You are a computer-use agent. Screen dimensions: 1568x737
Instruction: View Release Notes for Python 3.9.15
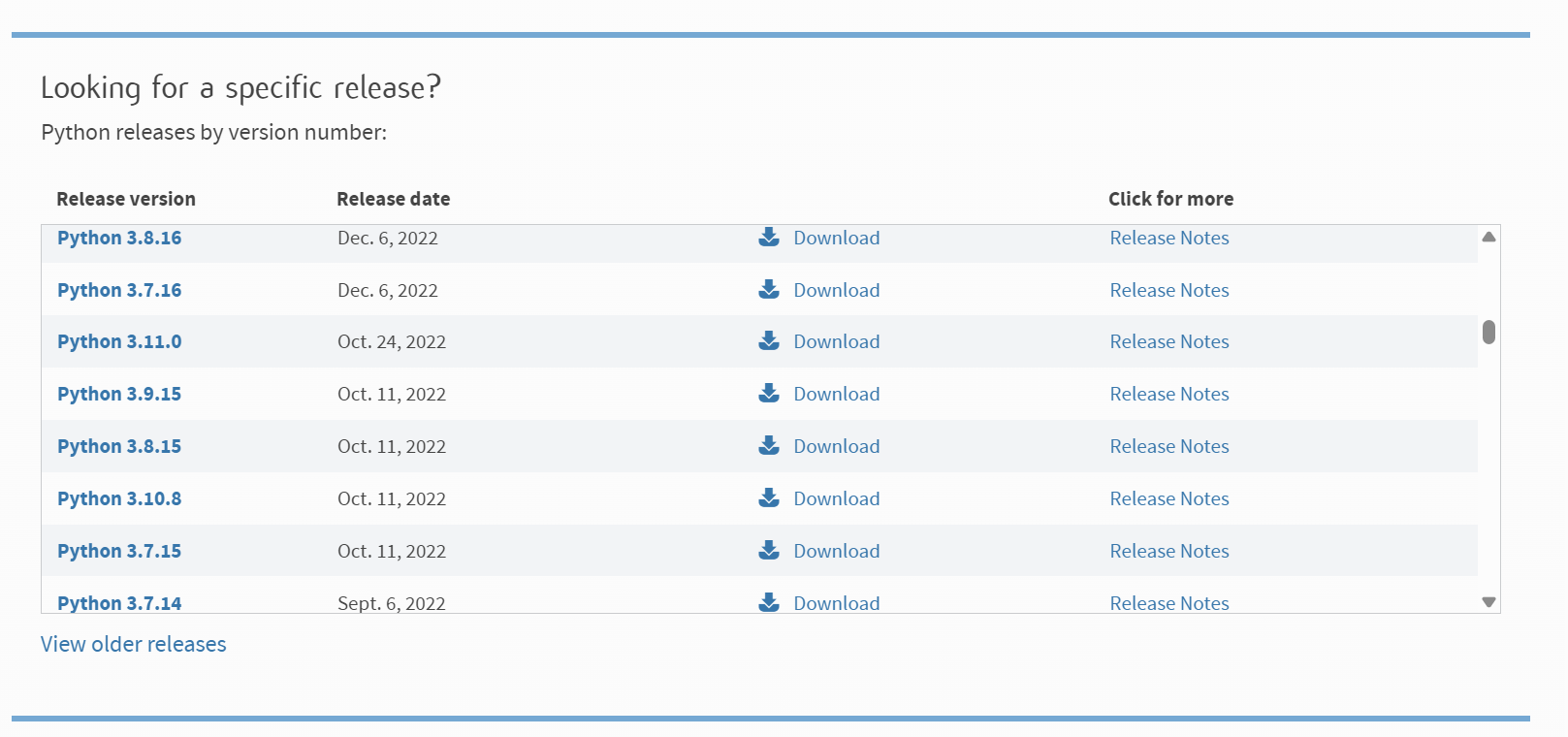(x=1169, y=394)
